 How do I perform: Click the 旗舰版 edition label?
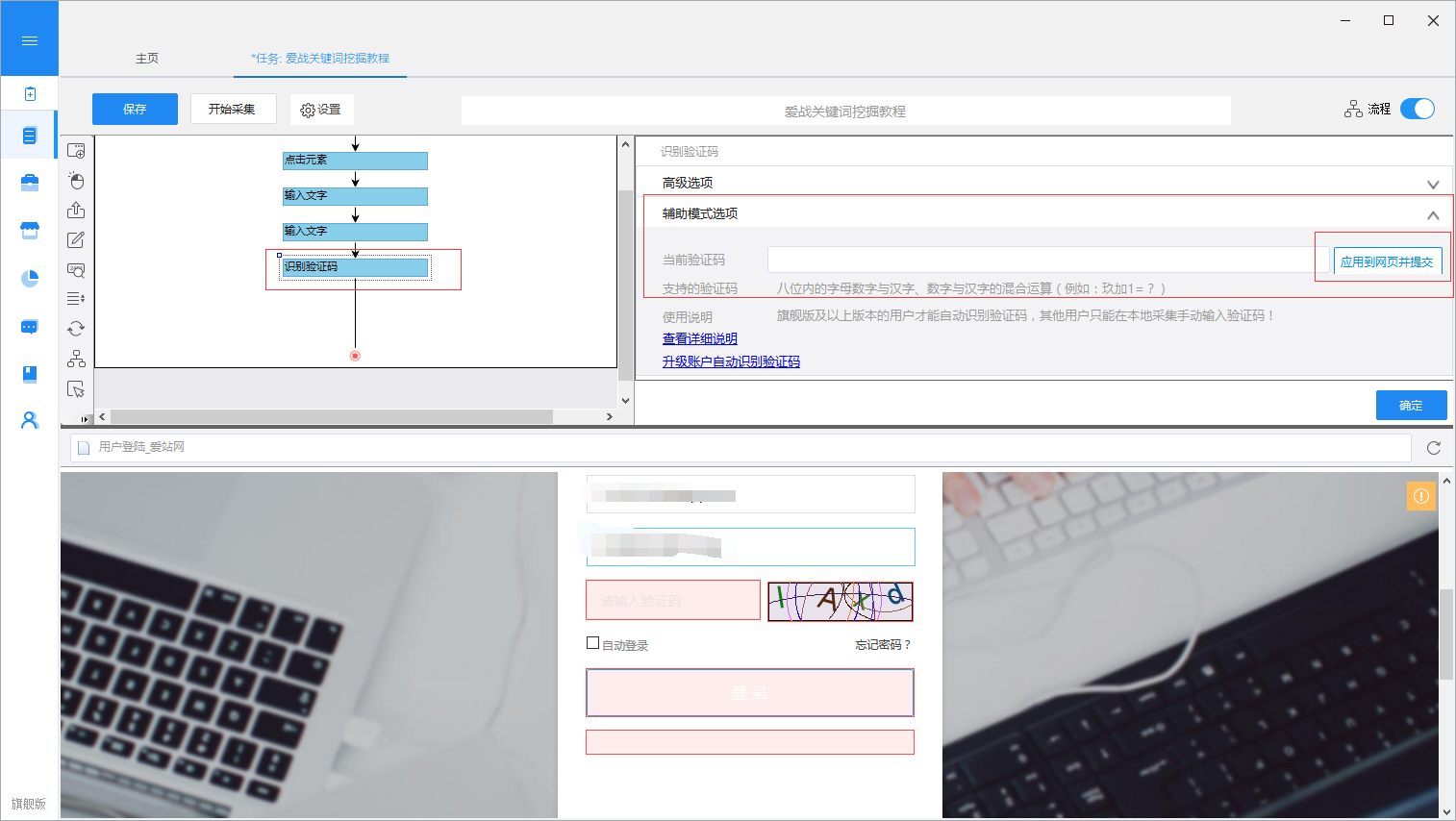point(29,804)
